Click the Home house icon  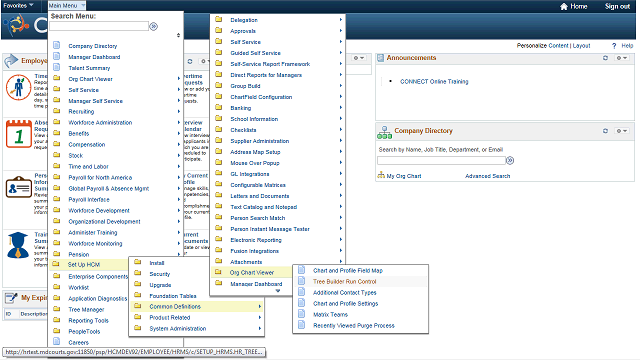pos(564,6)
